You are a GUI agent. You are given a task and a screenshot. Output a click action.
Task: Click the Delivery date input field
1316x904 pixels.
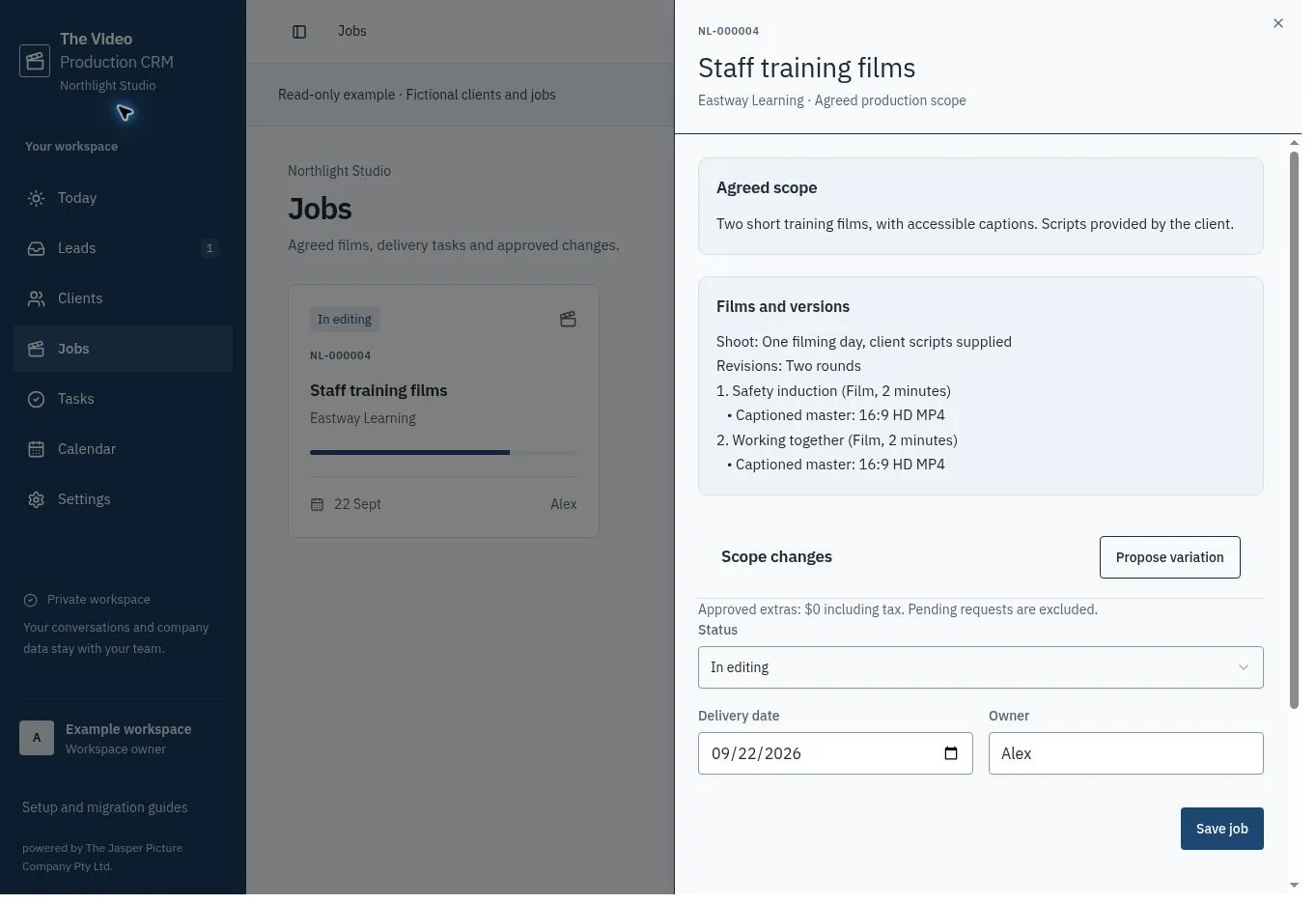pyautogui.click(x=835, y=753)
